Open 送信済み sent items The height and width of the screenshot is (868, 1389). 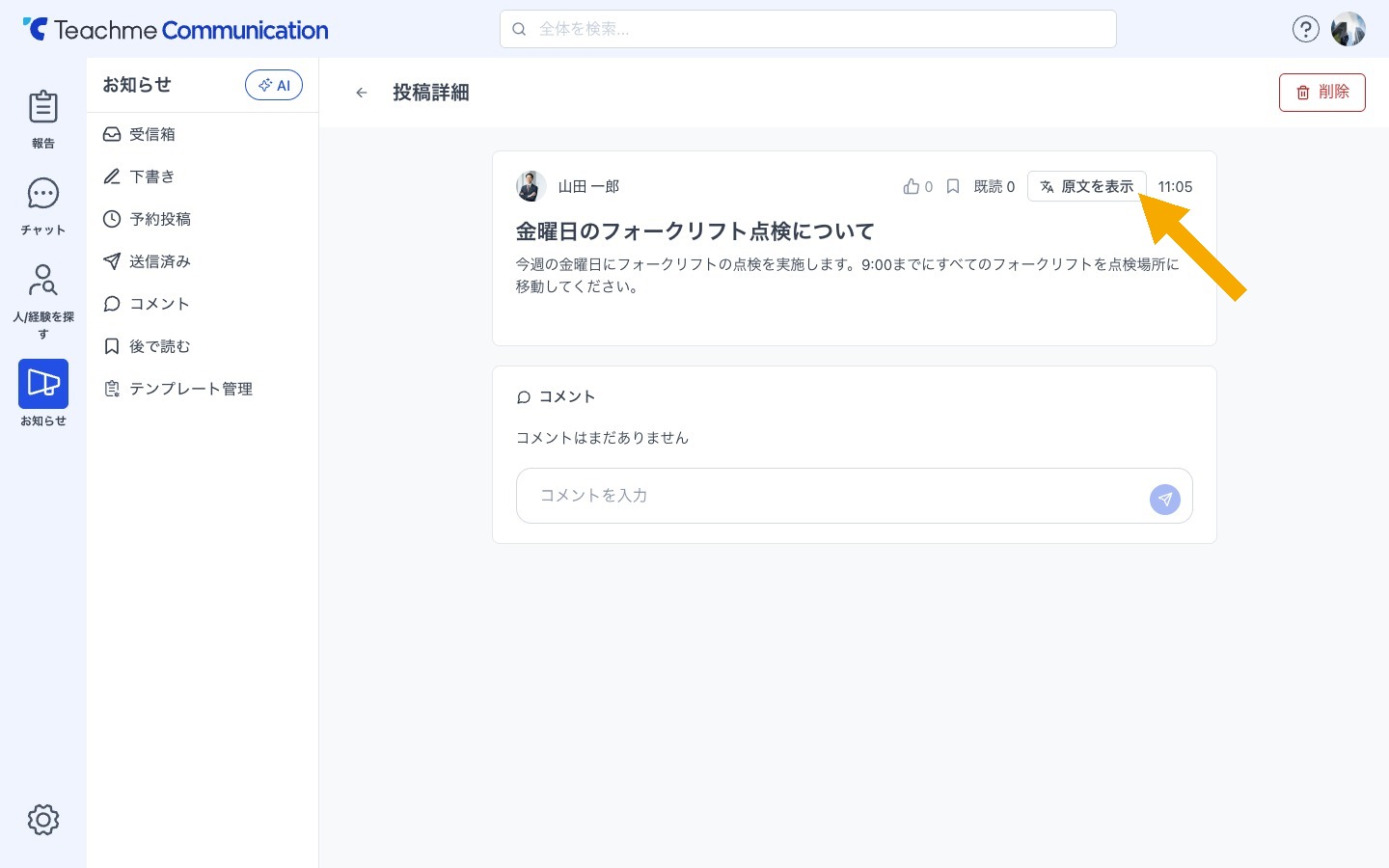click(203, 261)
